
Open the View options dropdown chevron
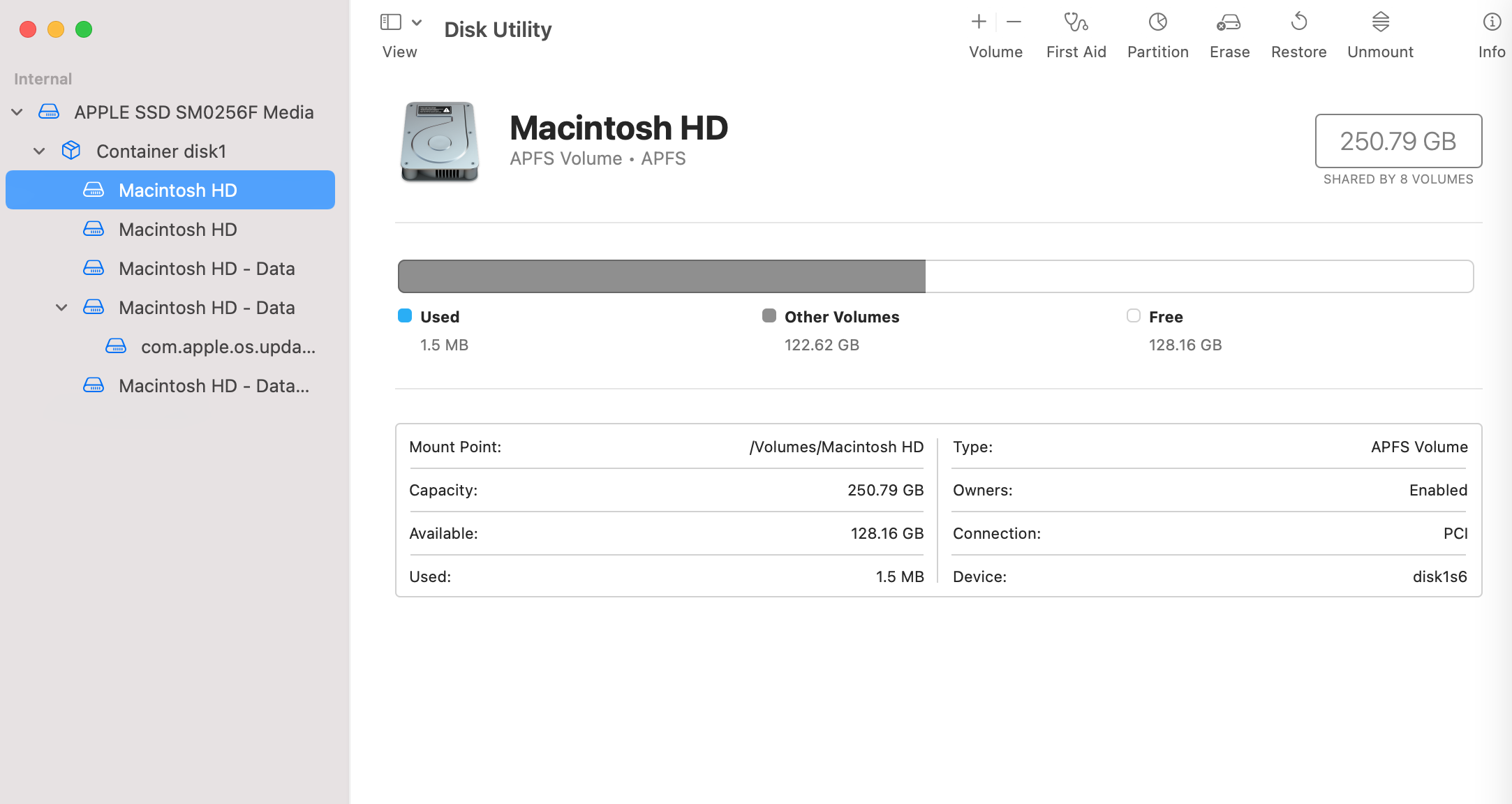tap(417, 22)
